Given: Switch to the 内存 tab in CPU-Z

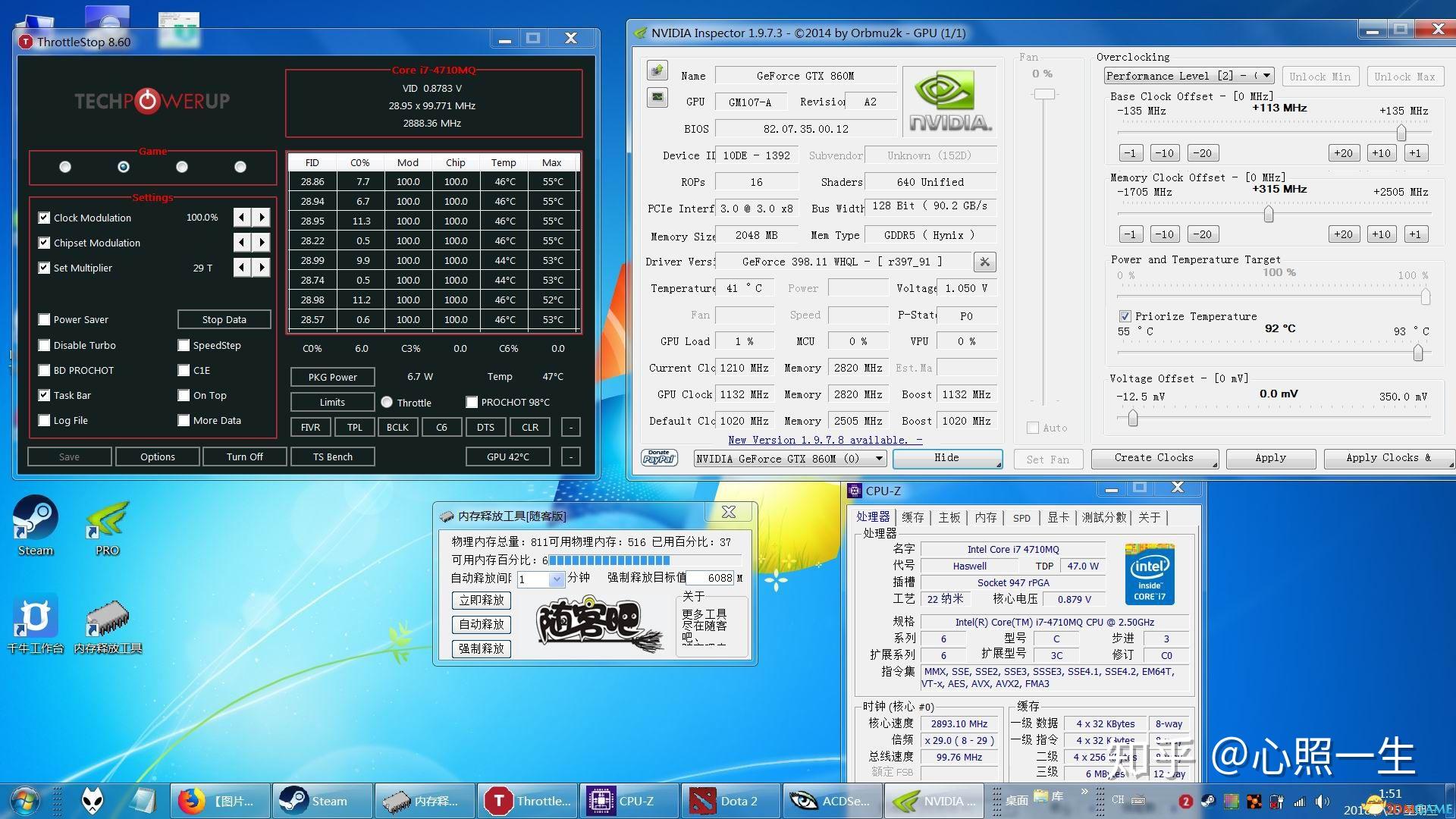Looking at the screenshot, I should tap(986, 517).
